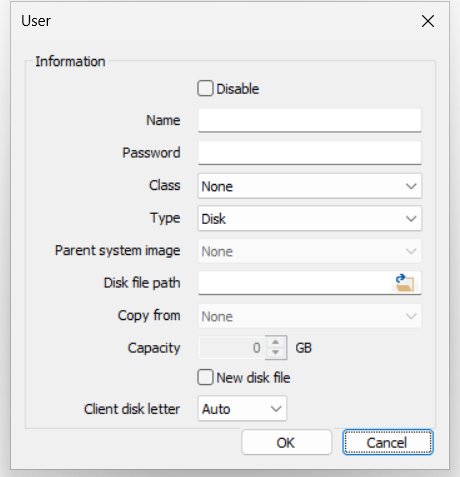Focus the Name text field

(x=310, y=120)
